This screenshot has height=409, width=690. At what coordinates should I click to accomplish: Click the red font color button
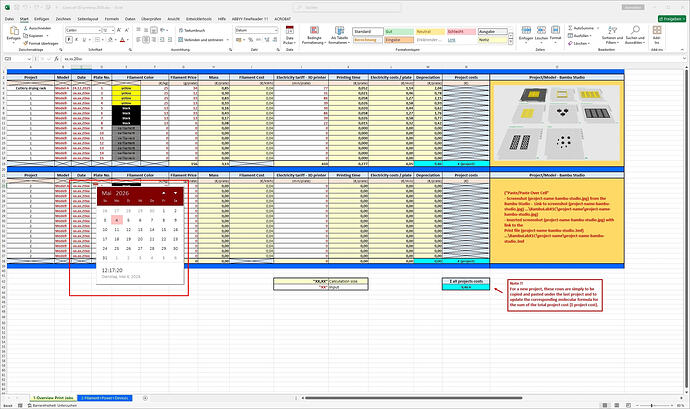coord(122,40)
